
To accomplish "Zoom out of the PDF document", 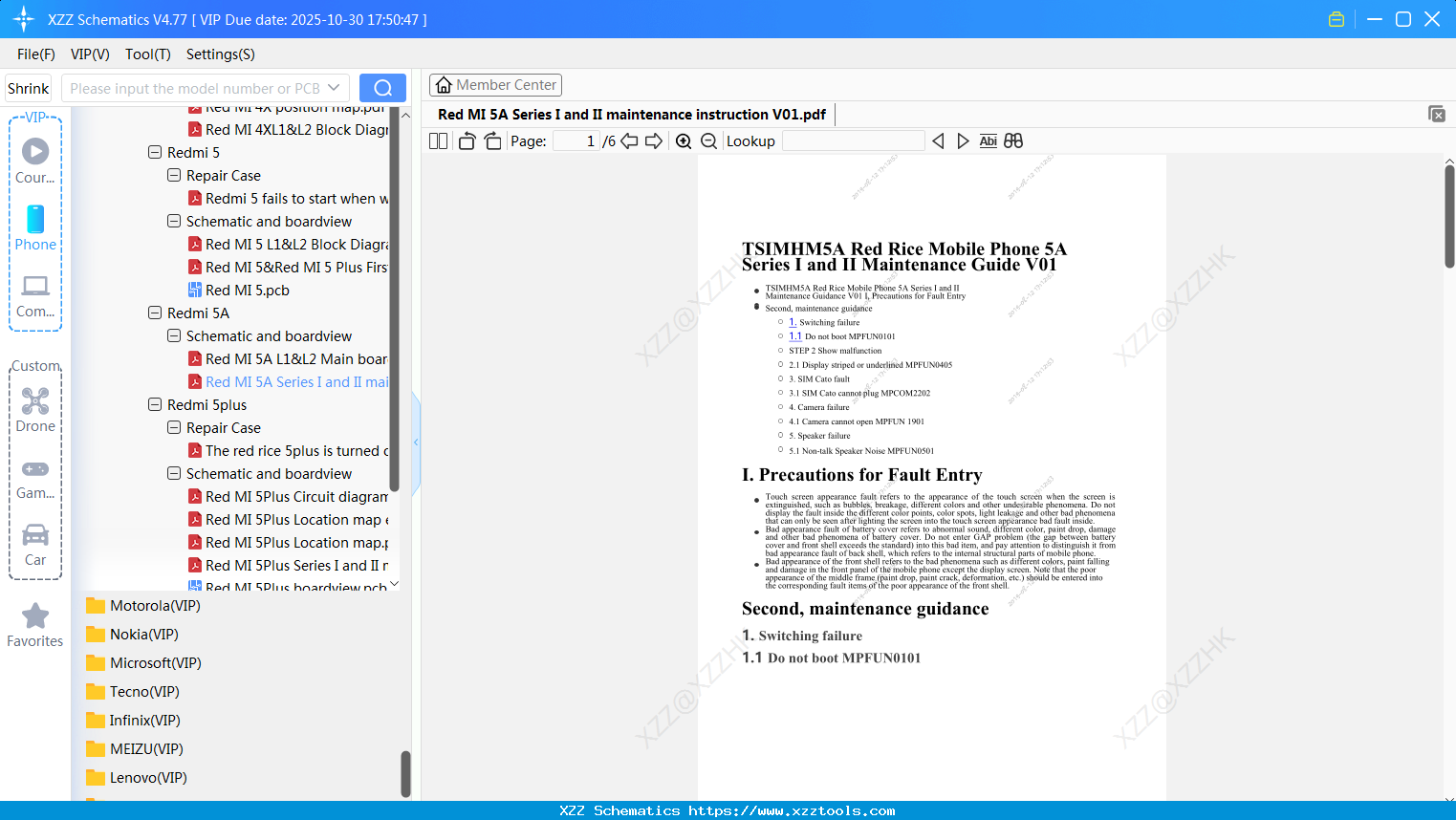I will (x=708, y=141).
